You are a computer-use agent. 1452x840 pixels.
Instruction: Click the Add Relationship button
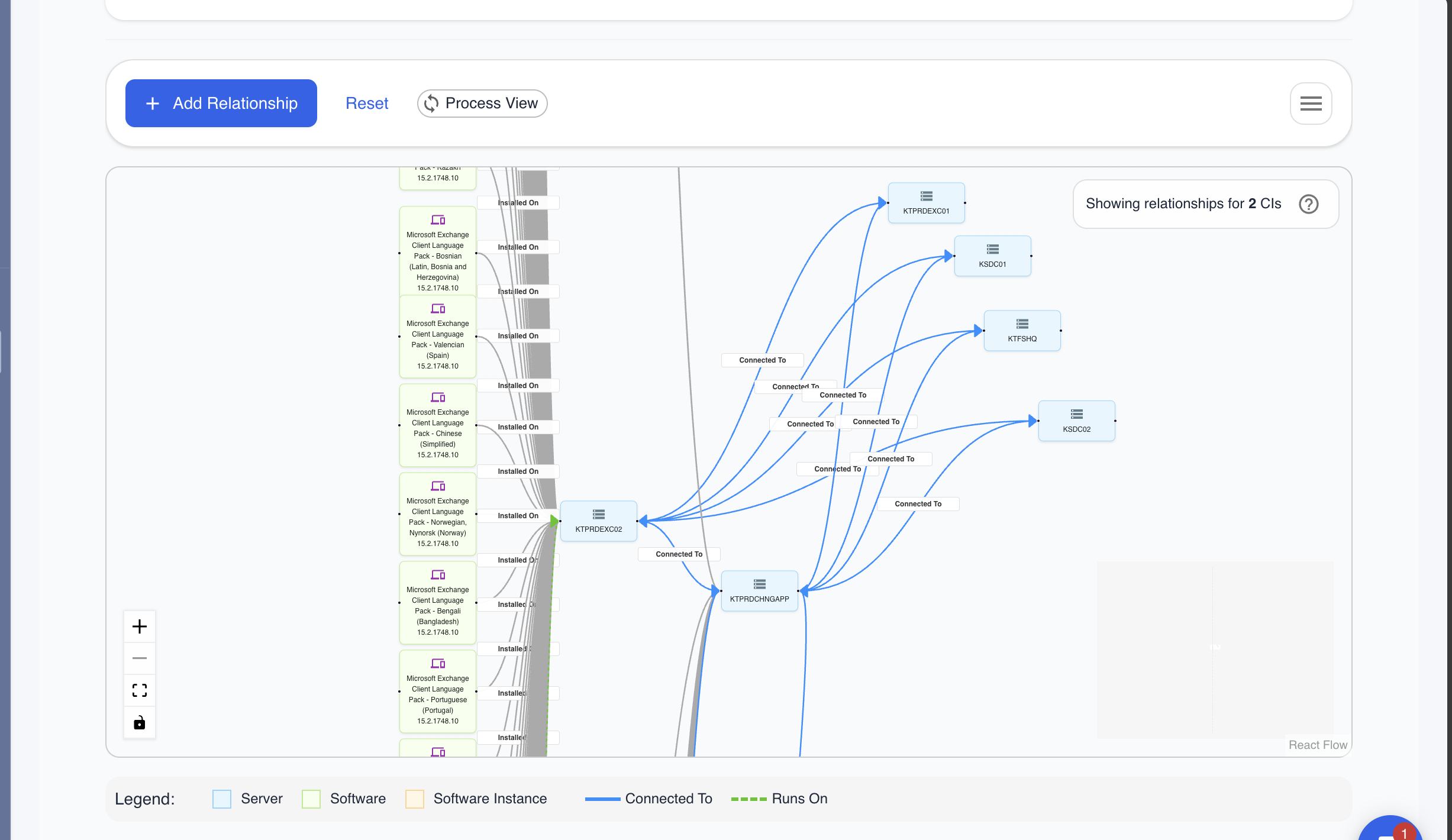click(221, 103)
